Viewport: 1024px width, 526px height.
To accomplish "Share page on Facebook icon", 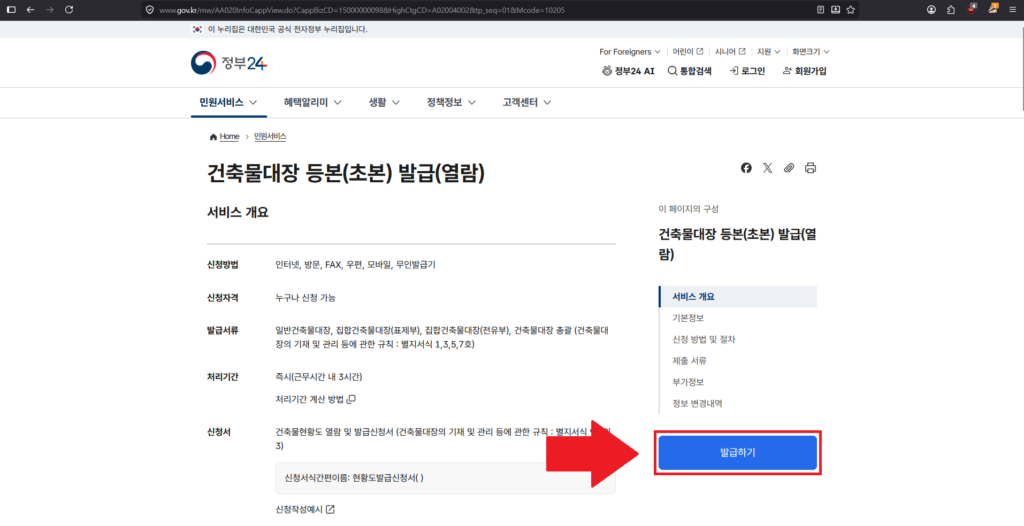I will (746, 168).
